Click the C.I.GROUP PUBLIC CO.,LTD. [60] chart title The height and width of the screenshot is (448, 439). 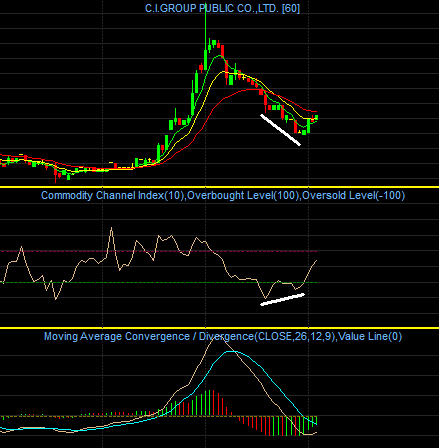coord(222,8)
